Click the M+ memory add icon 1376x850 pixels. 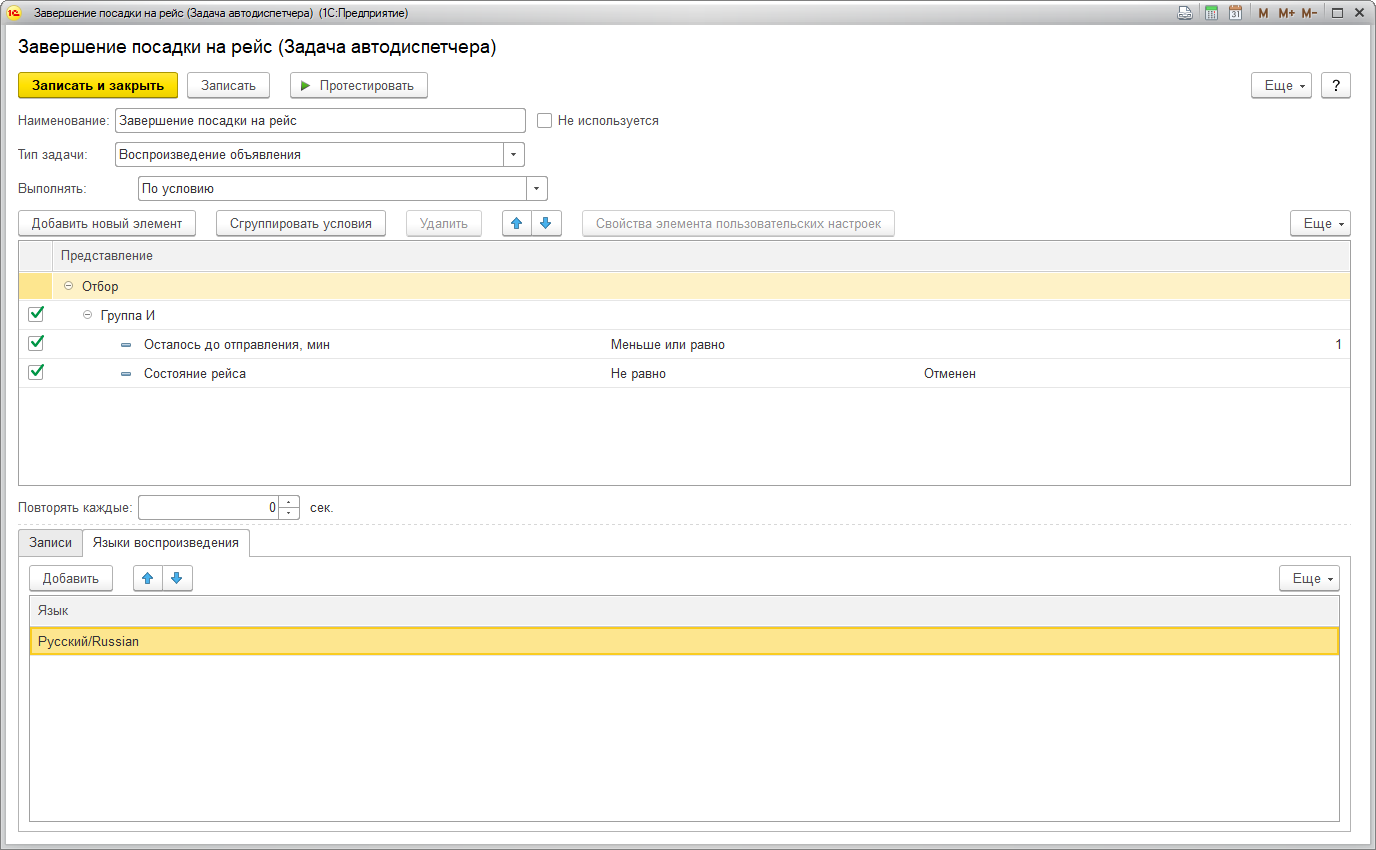click(1286, 13)
